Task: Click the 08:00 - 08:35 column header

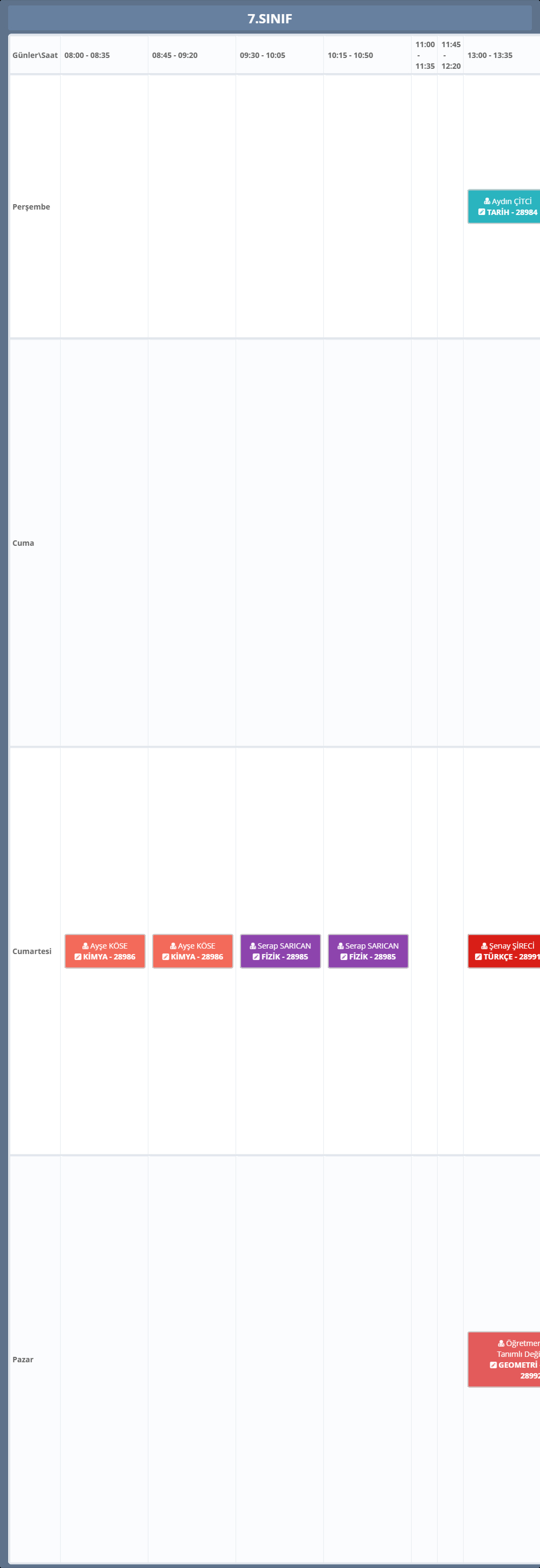Action: [87, 55]
